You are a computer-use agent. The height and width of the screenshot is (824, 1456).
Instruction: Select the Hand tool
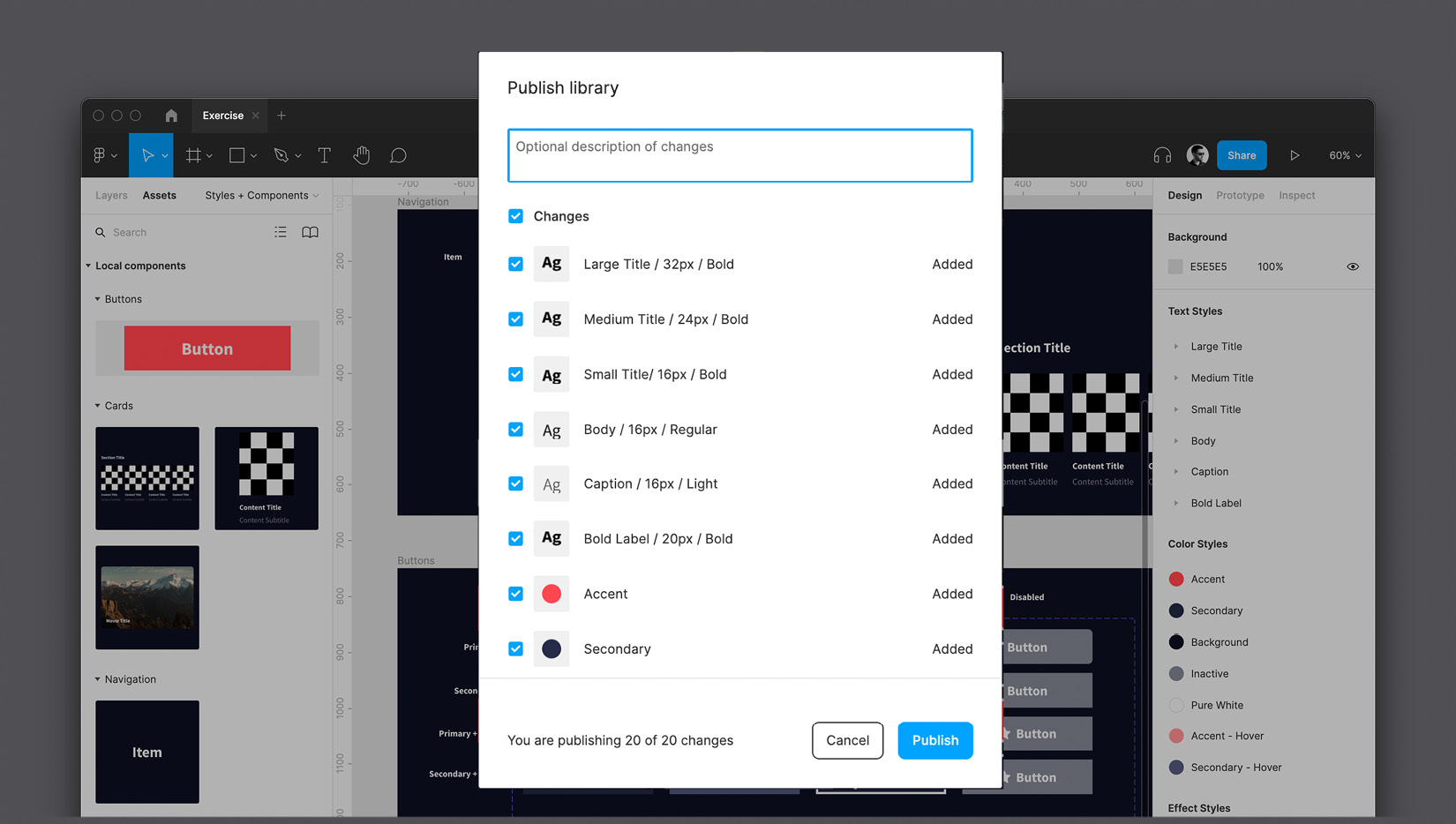pyautogui.click(x=362, y=155)
